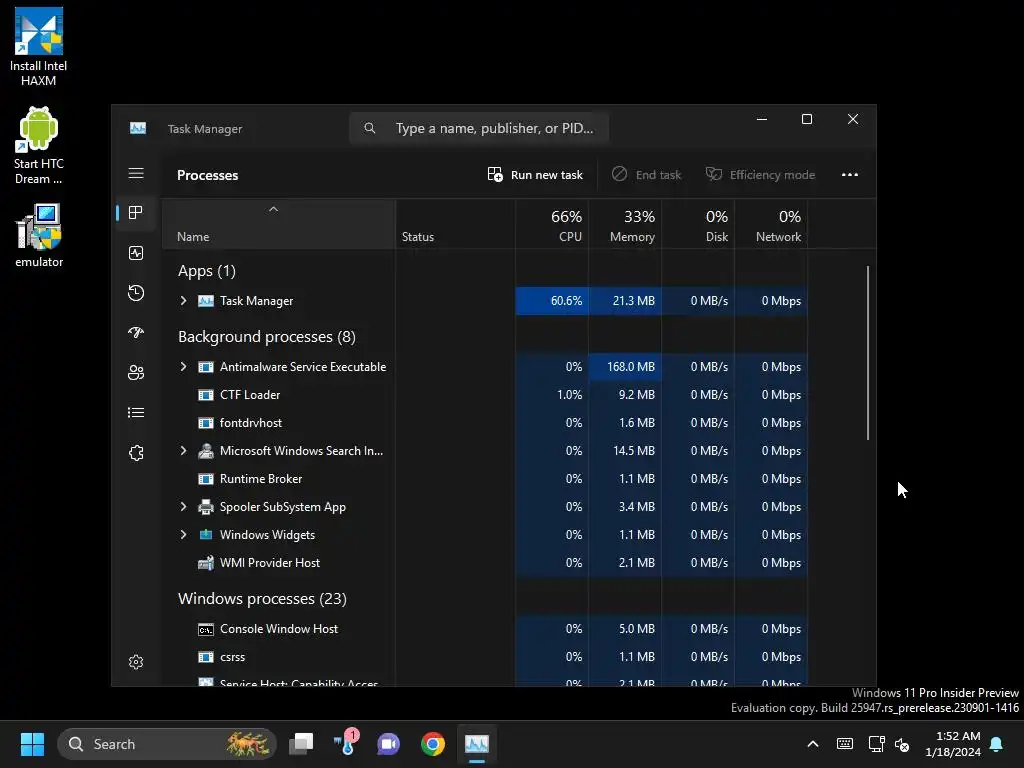Select the Processes page icon in sidebar
Viewport: 1024px width, 768px height.
pos(136,213)
